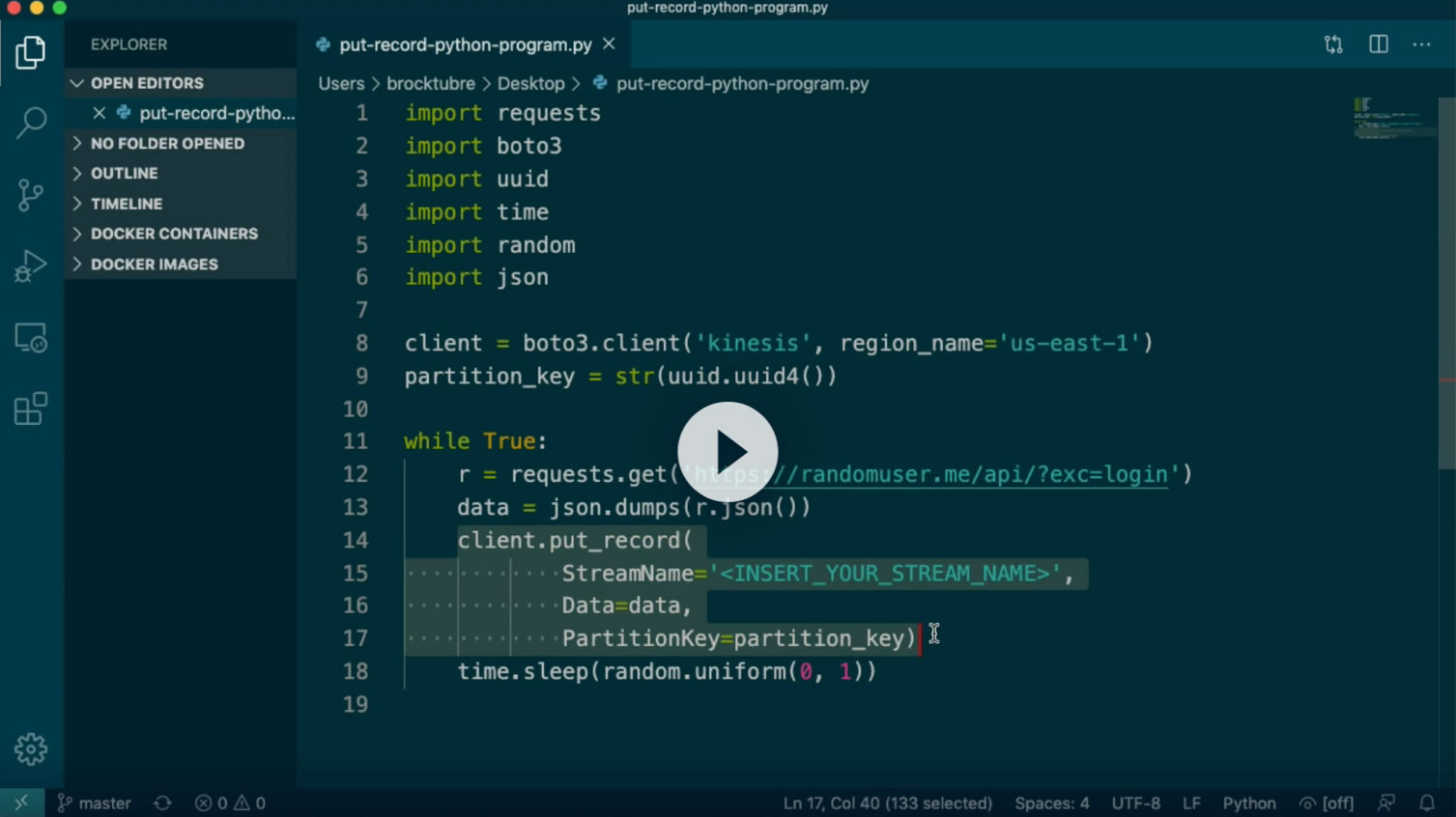This screenshot has width=1456, height=817.
Task: Toggle the [off] status bar item
Action: click(x=1326, y=803)
